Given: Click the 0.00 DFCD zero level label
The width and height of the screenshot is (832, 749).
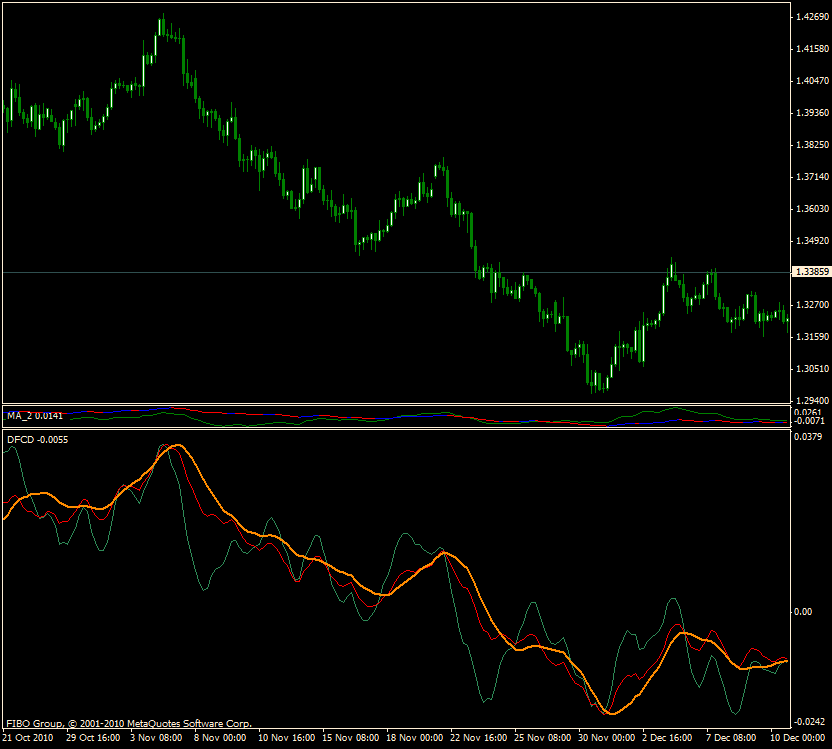Looking at the screenshot, I should point(803,612).
